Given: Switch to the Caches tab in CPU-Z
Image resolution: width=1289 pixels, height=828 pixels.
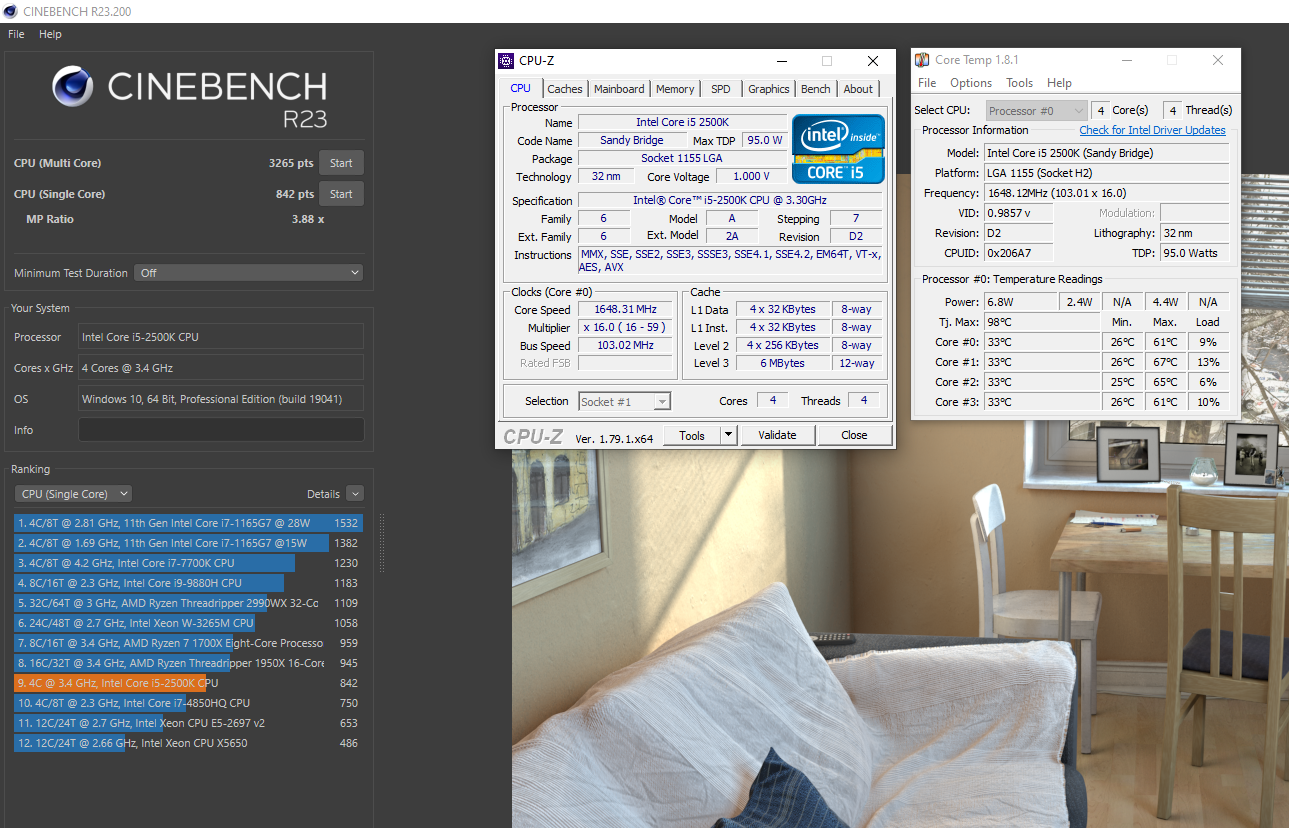Looking at the screenshot, I should [565, 89].
